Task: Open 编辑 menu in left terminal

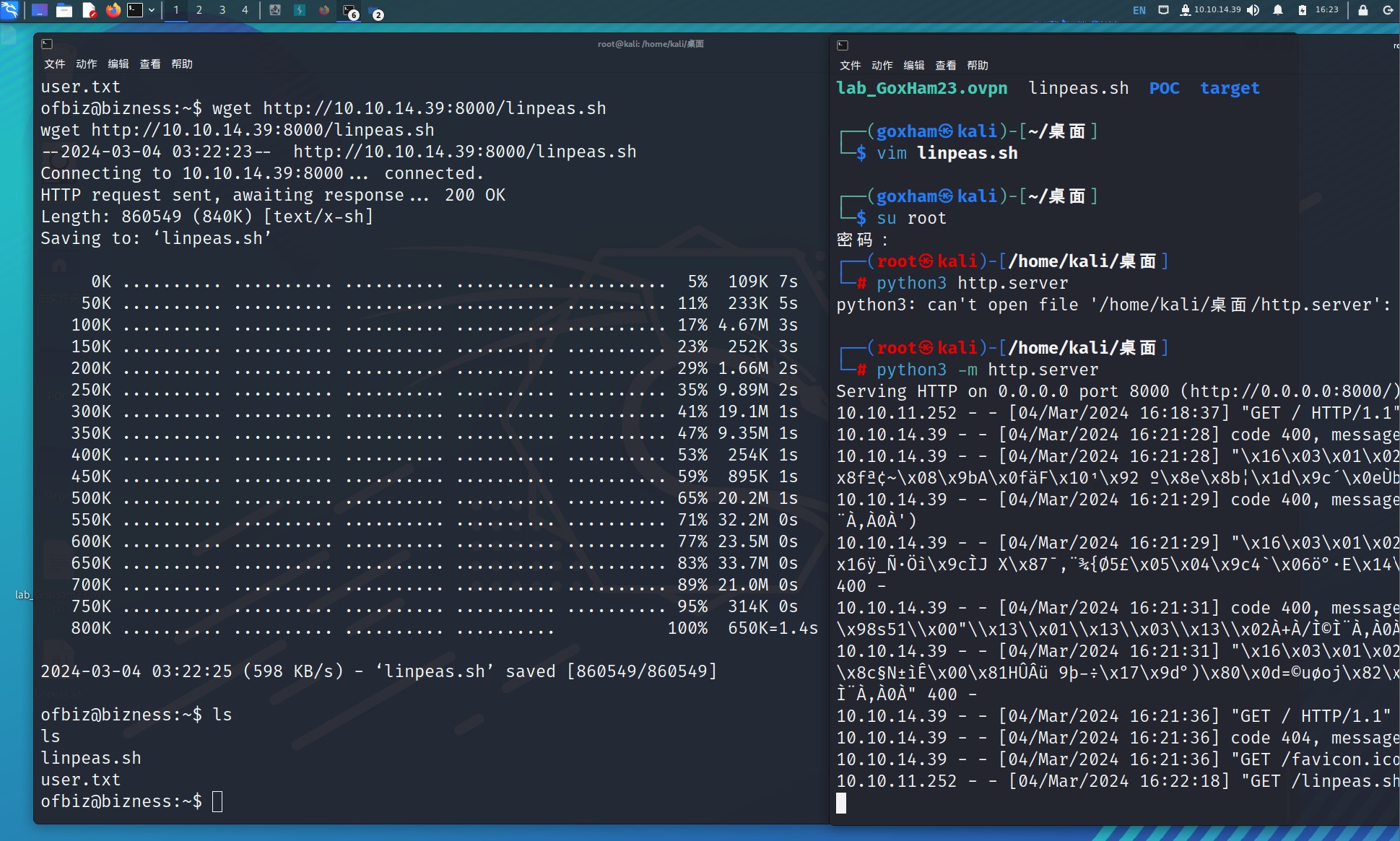Action: tap(118, 64)
